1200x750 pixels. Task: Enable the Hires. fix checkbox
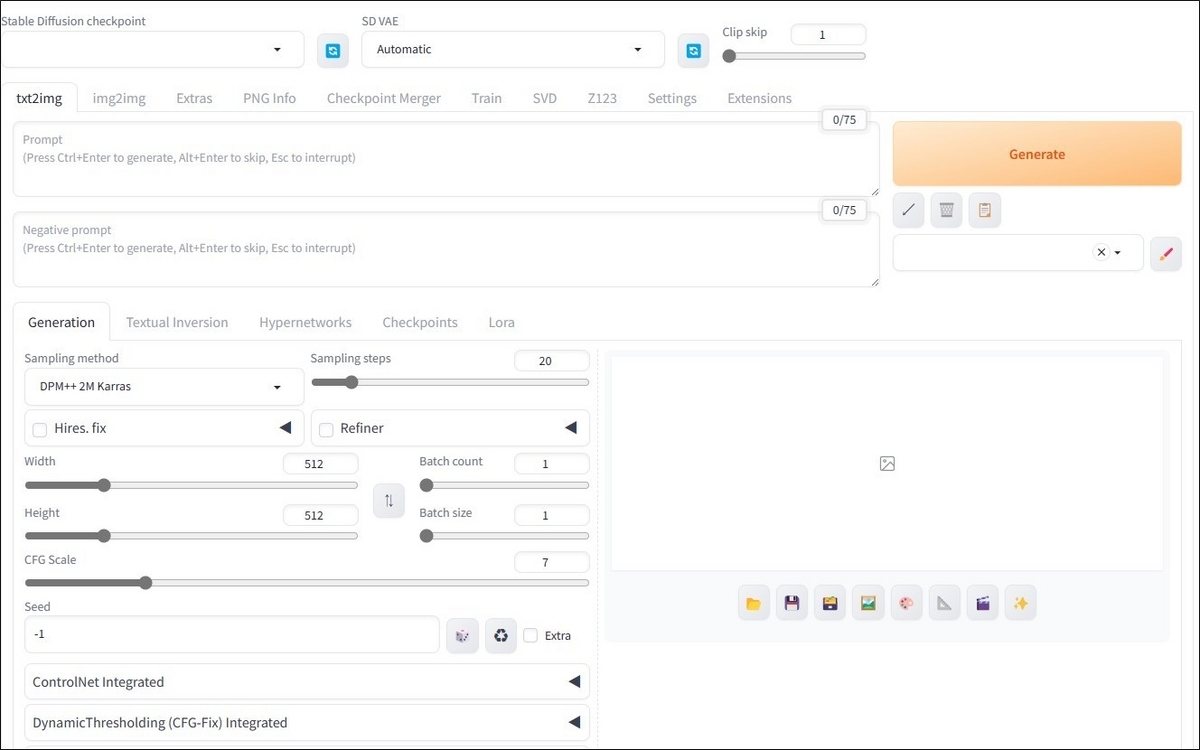pos(39,428)
